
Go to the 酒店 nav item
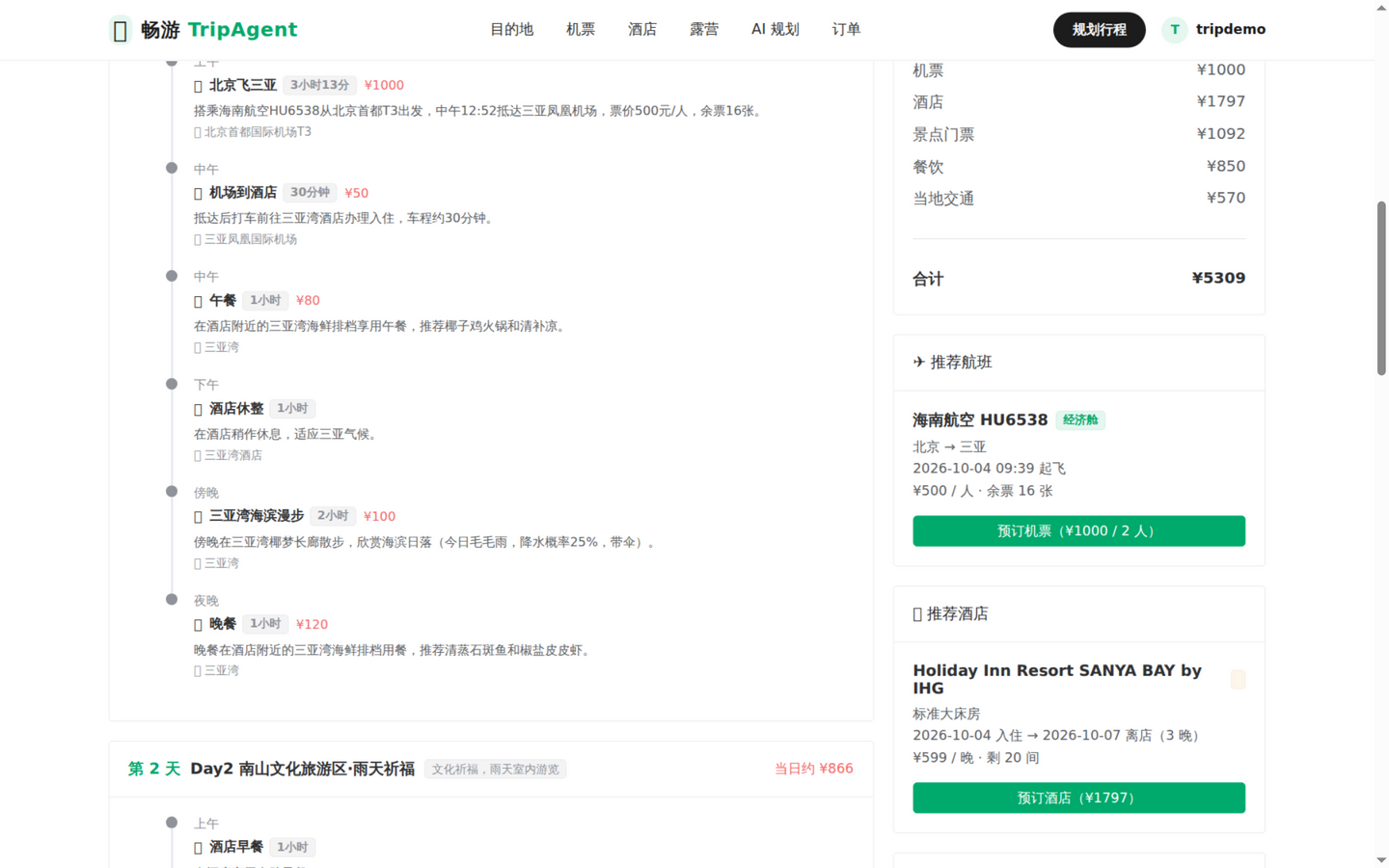642,30
